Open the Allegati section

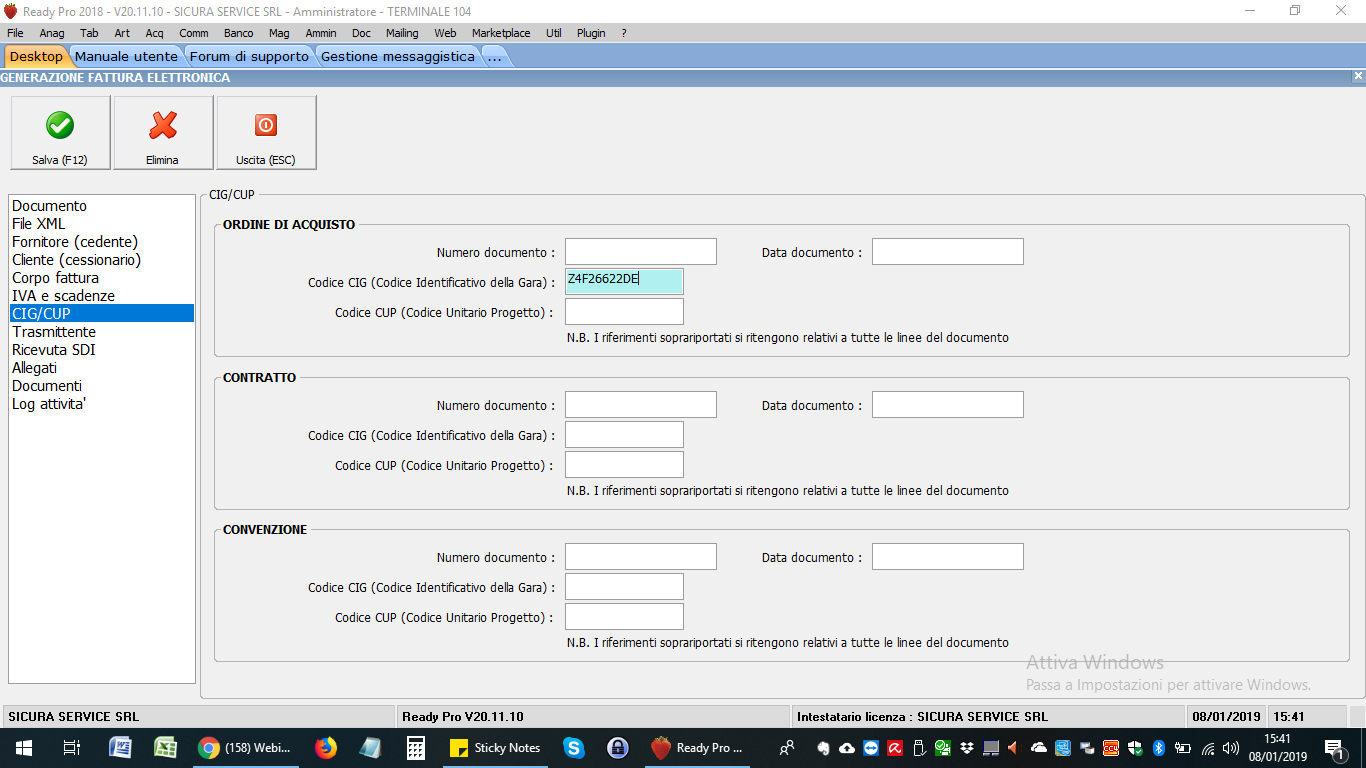[x=101, y=368]
